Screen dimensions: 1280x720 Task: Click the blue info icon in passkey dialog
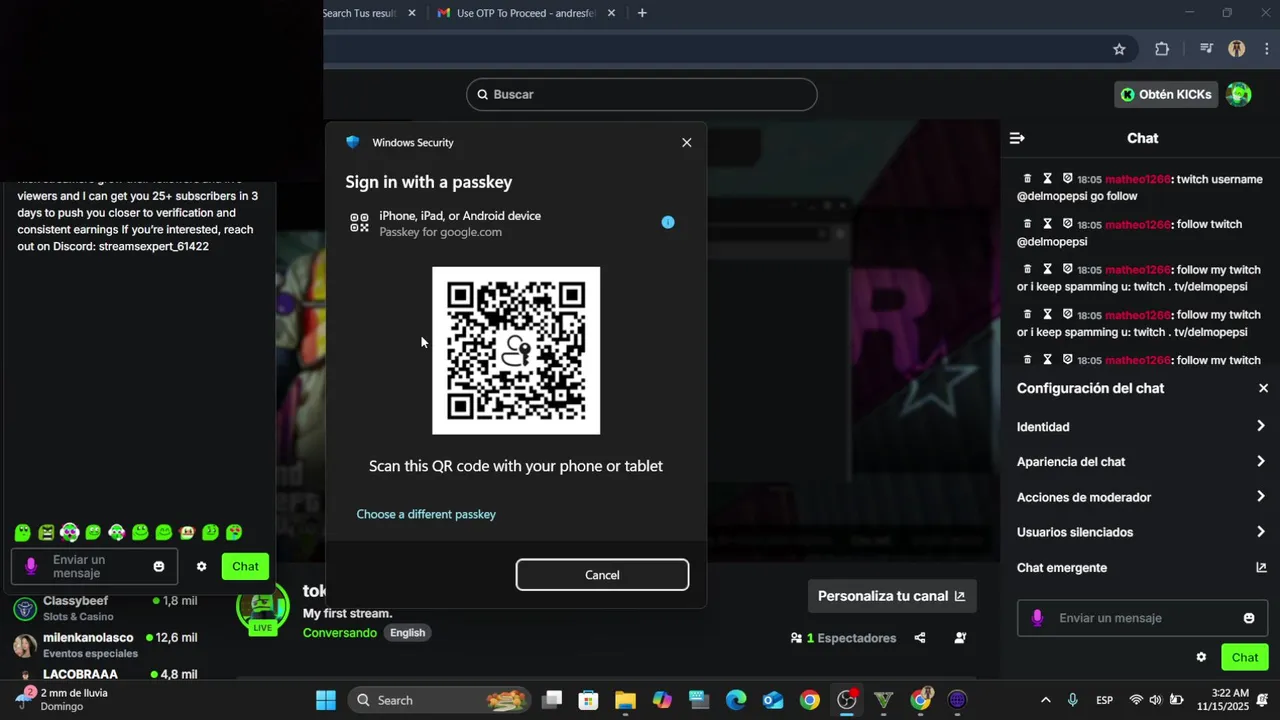(x=668, y=222)
